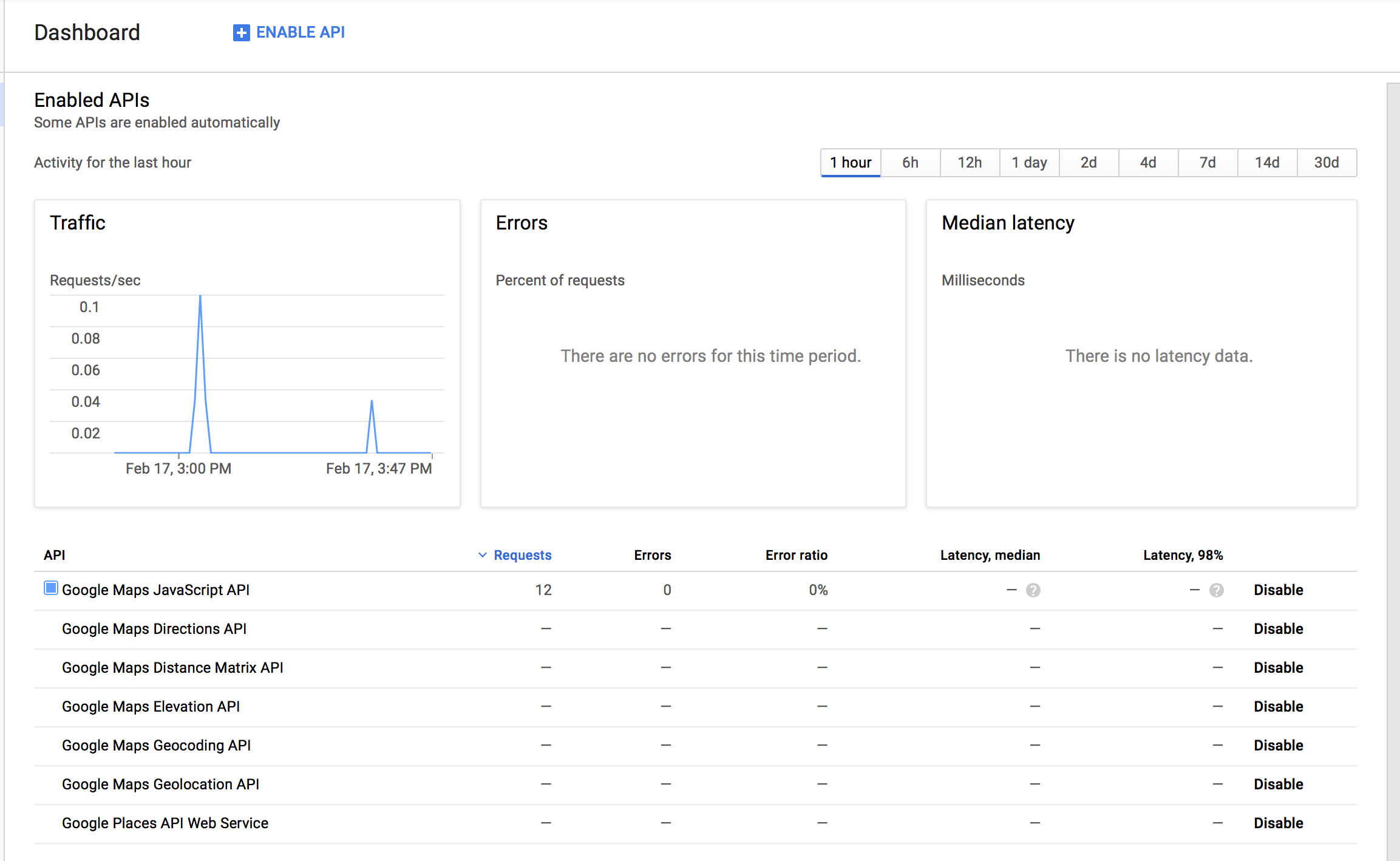Screen dimensions: 1400x861
Task: Select the 30d time range
Action: pos(1326,163)
